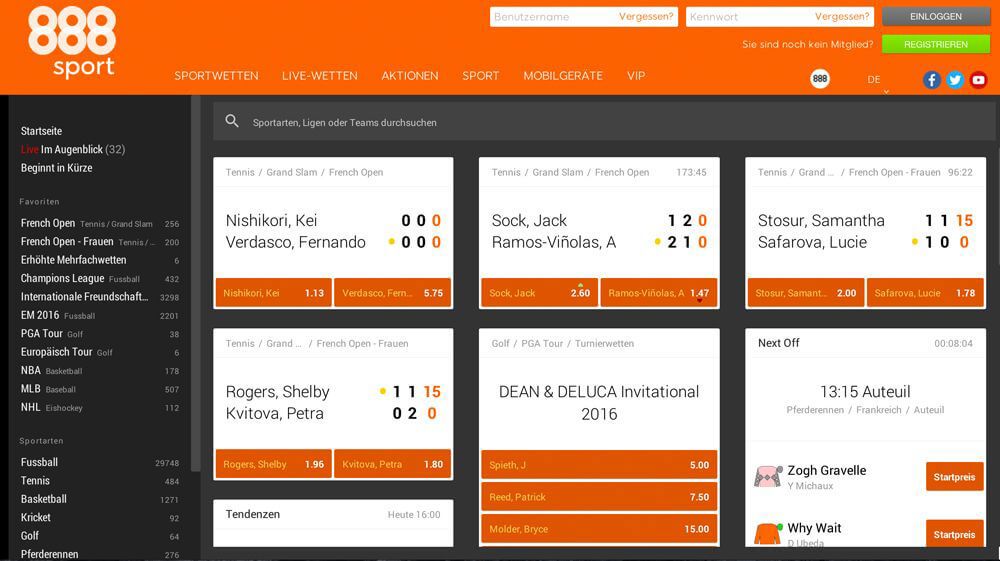The height and width of the screenshot is (561, 1000).
Task: Bet on Safarova, Lucie at 1.78
Action: tap(925, 293)
